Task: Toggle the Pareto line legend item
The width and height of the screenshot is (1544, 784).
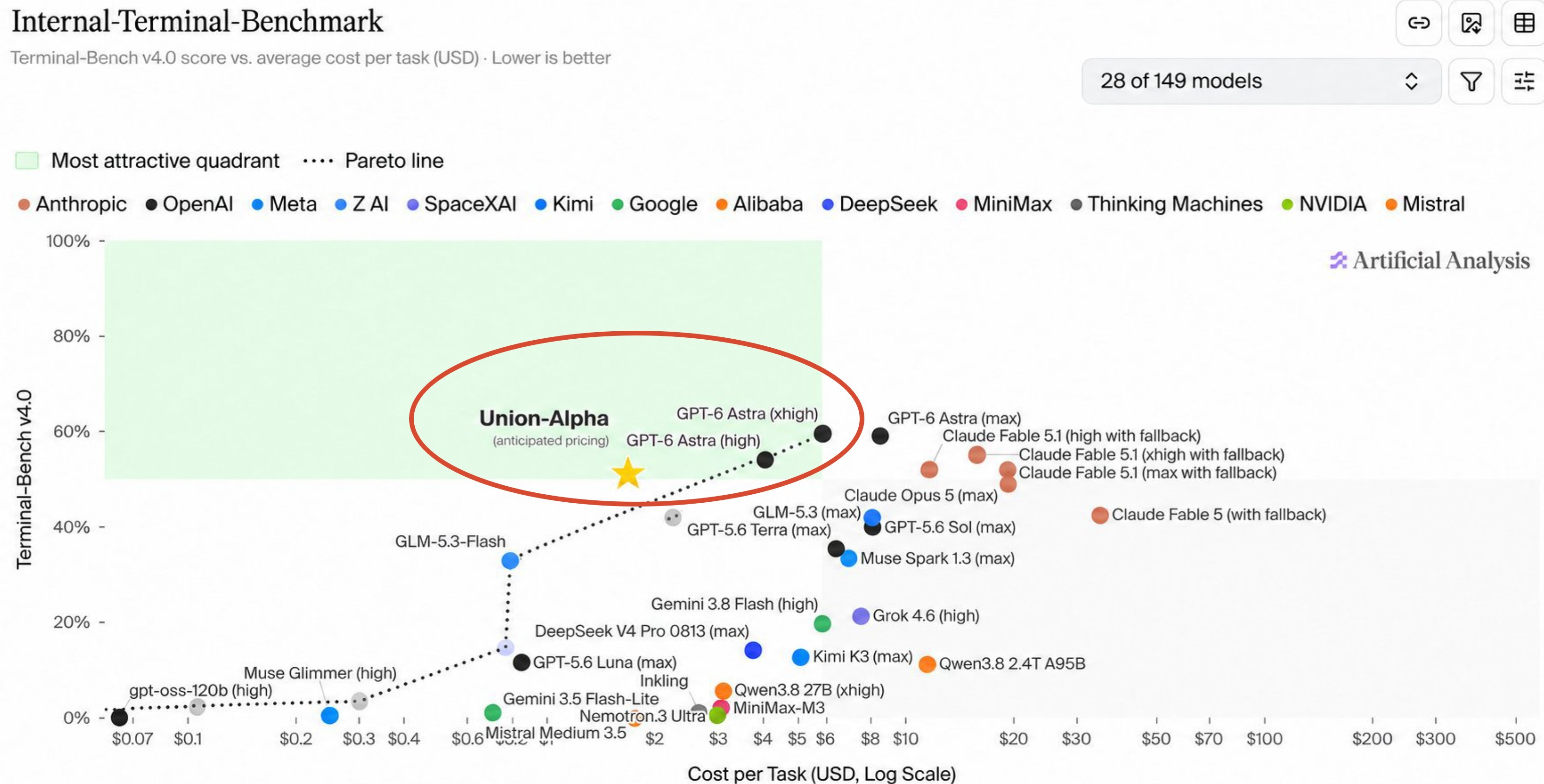Action: [373, 161]
